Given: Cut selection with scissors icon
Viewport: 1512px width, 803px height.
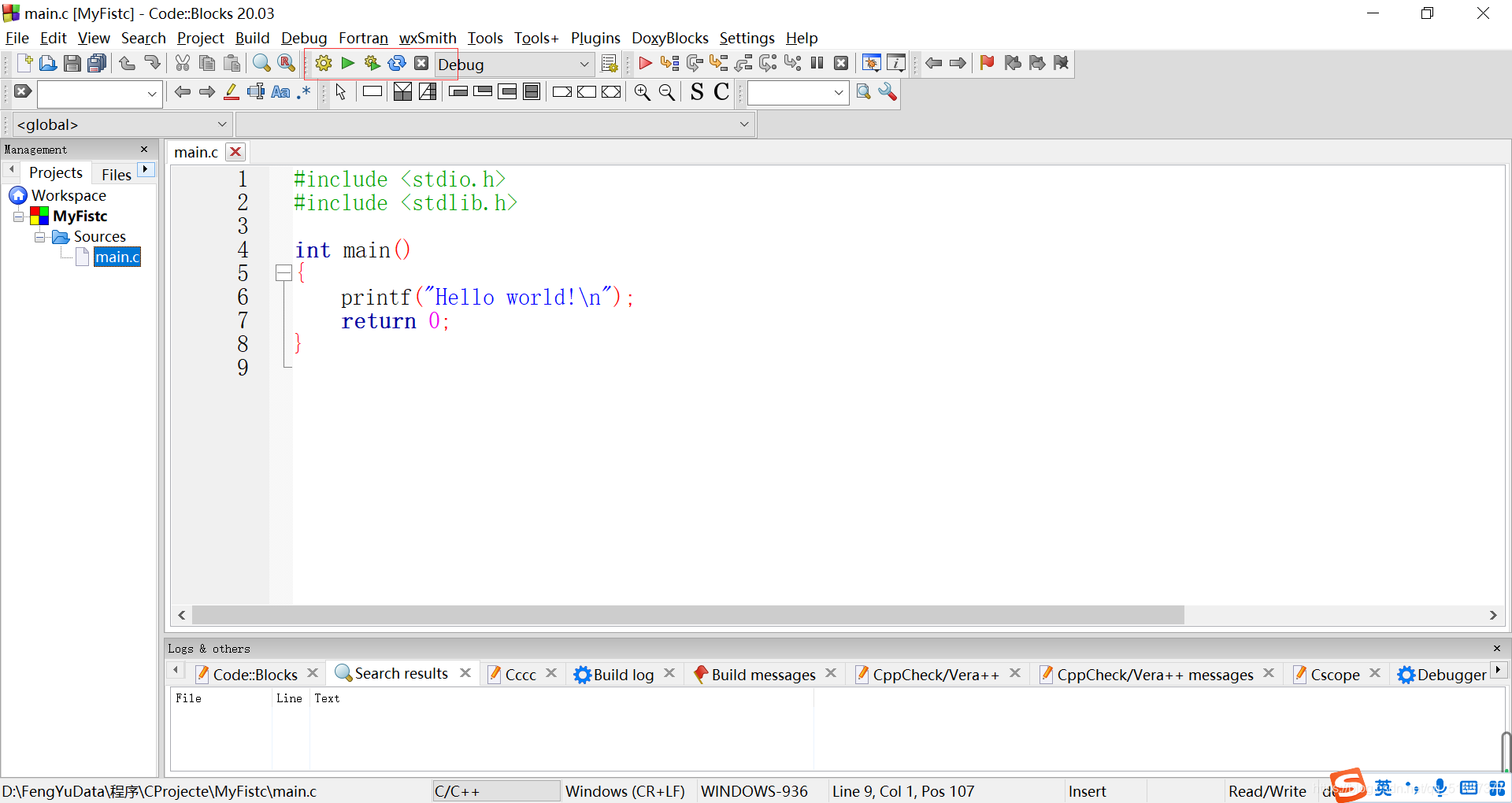Looking at the screenshot, I should 182,63.
